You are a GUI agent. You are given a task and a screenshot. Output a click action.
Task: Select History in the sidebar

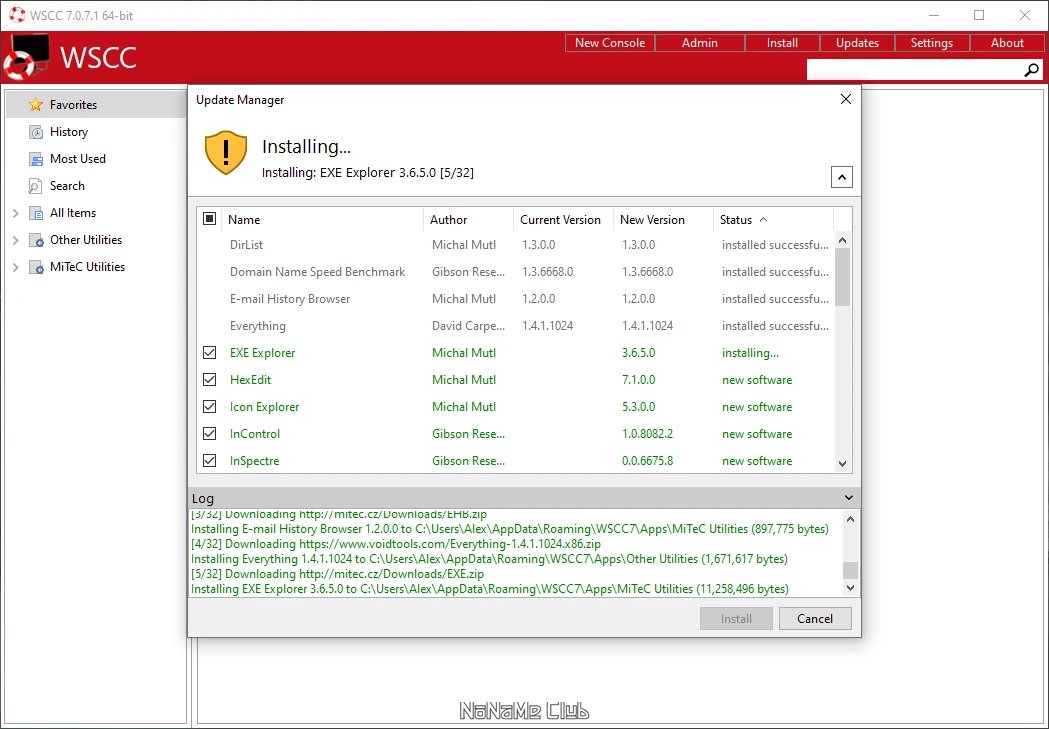coord(96,132)
